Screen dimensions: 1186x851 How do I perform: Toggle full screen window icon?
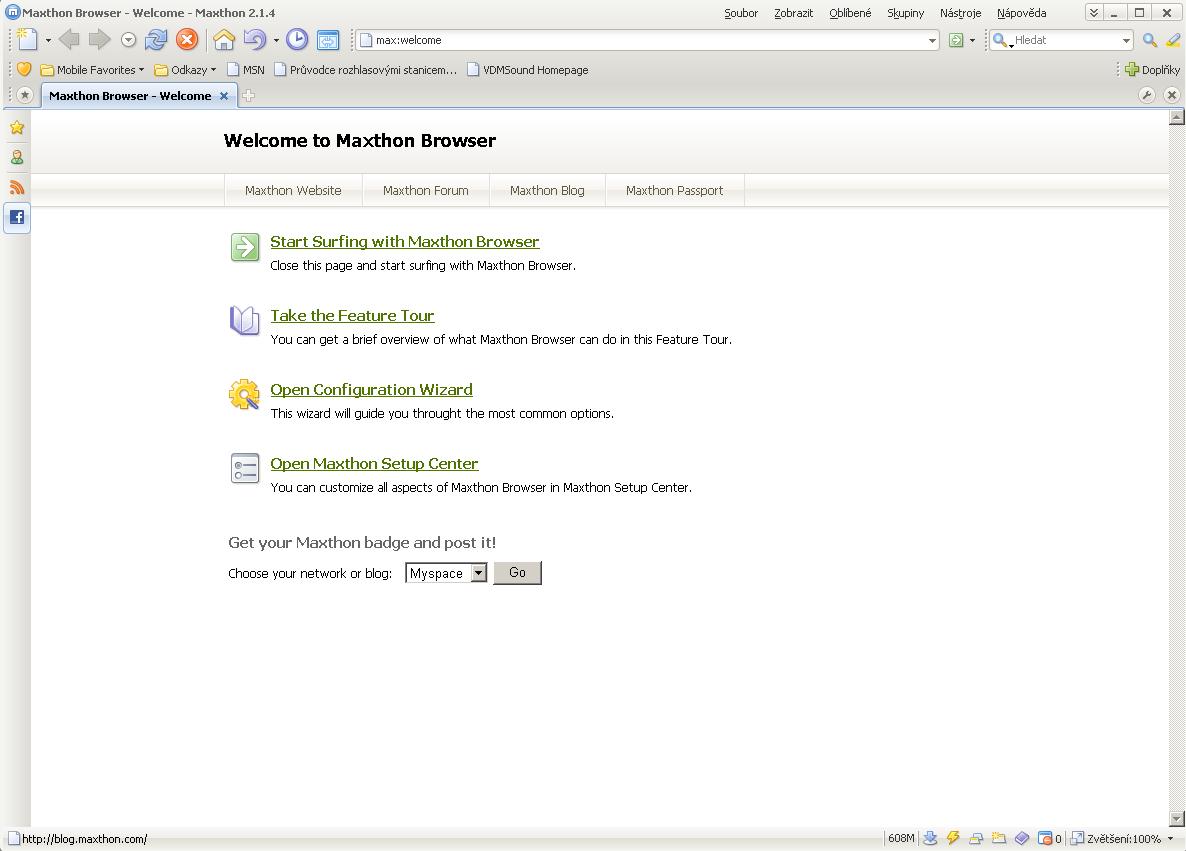point(328,39)
